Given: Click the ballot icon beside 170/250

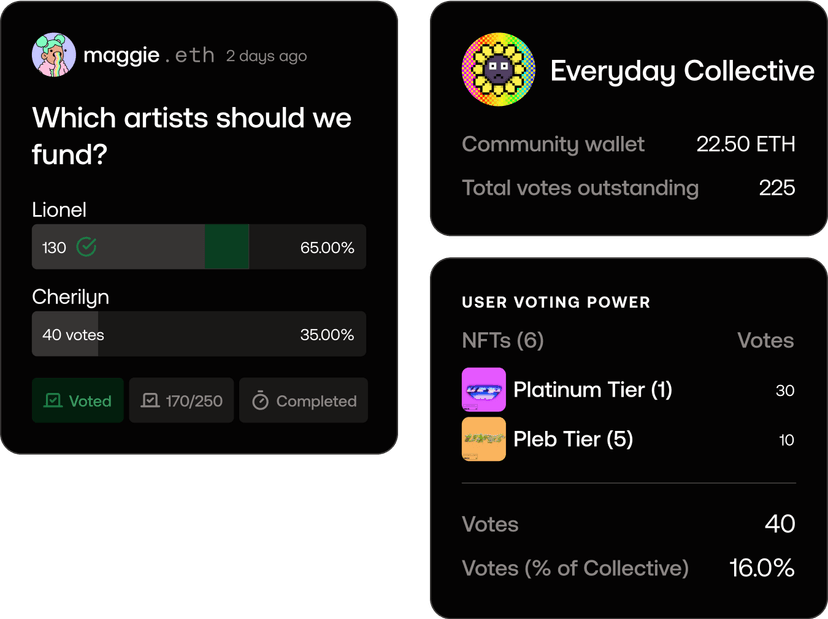Looking at the screenshot, I should (x=150, y=401).
